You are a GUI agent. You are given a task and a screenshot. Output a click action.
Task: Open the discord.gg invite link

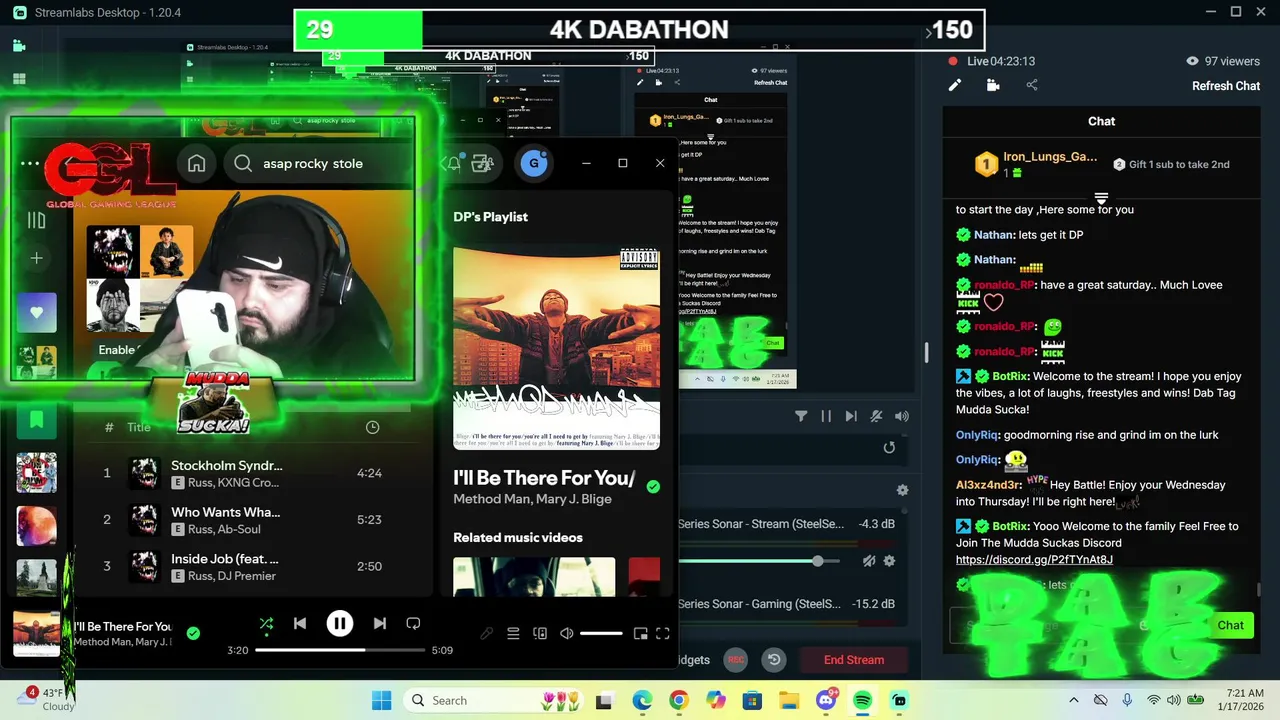[x=1034, y=560]
